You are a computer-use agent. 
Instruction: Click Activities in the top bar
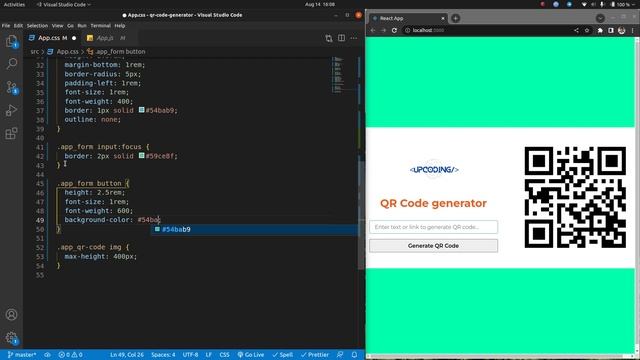(14, 4)
